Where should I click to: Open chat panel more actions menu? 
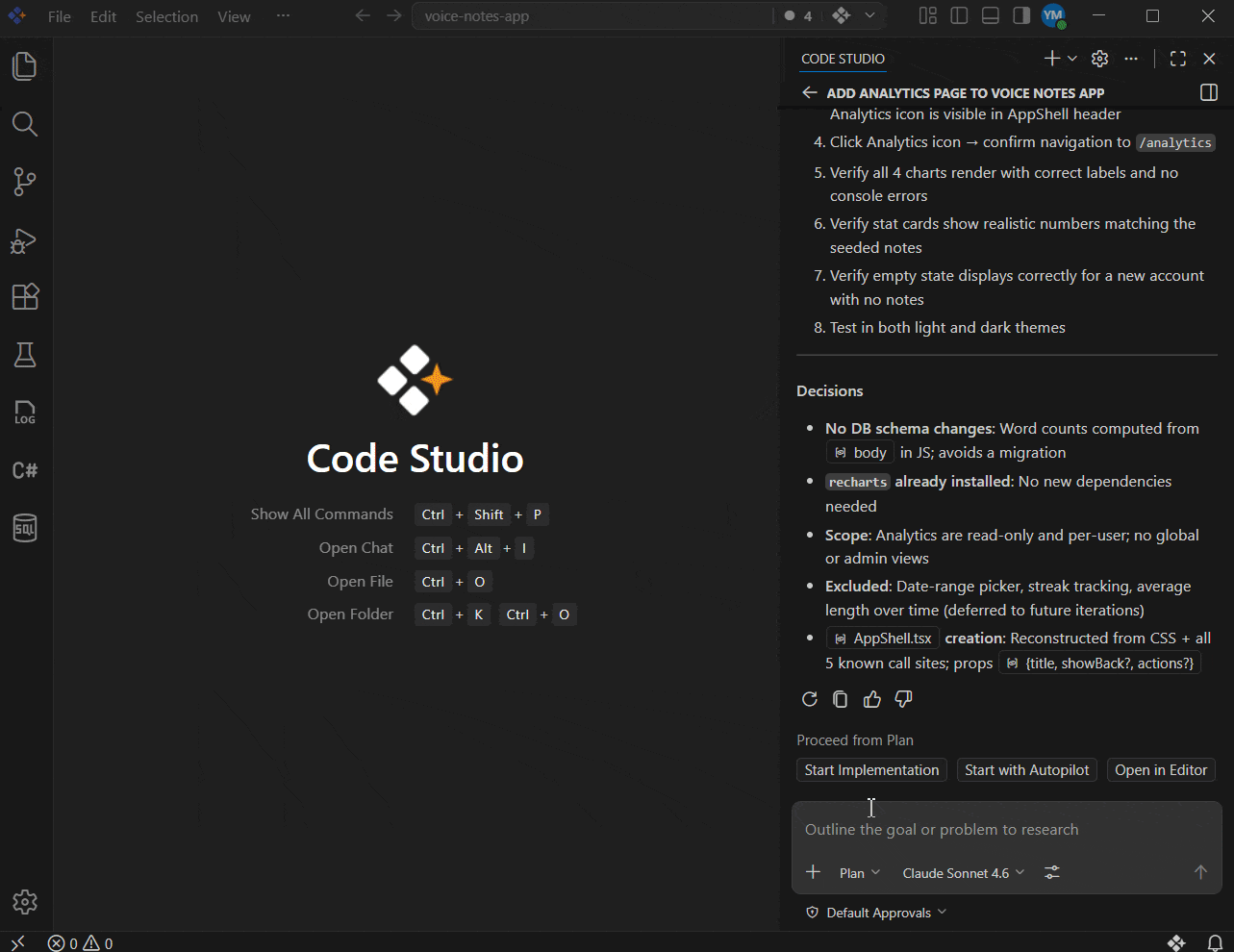(1131, 59)
